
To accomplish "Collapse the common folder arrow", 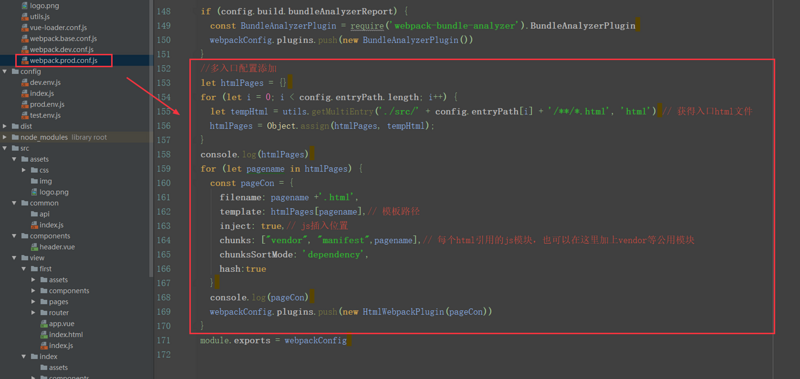I will tap(14, 203).
